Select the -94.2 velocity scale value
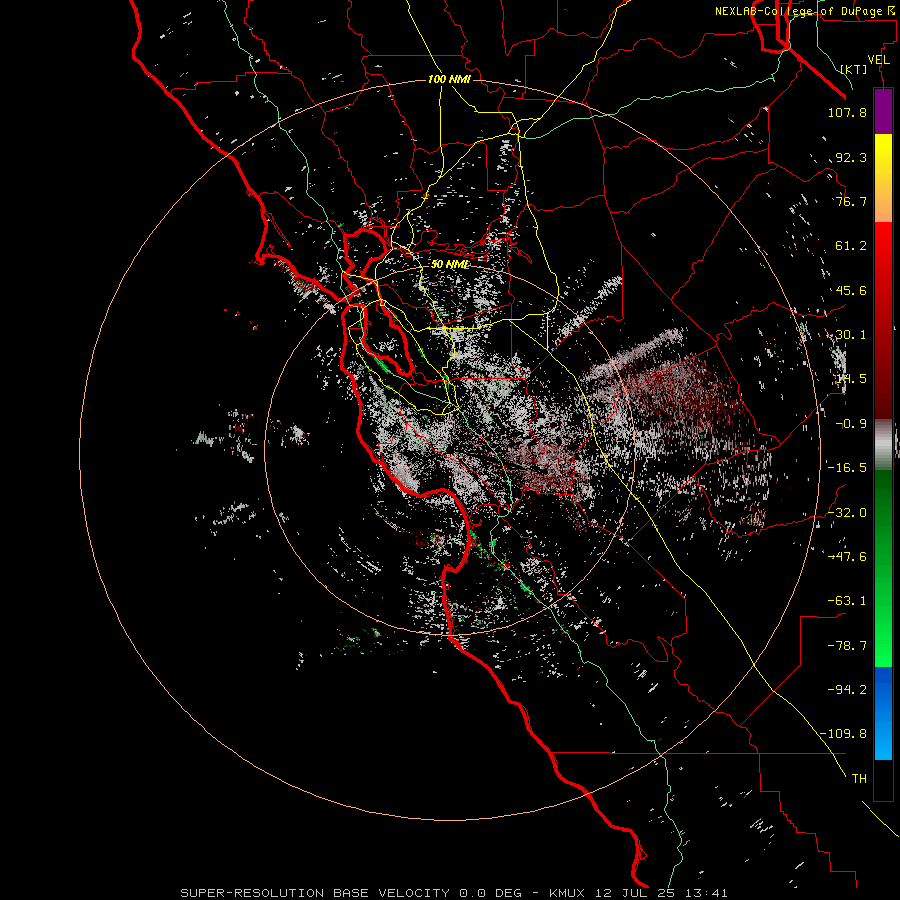This screenshot has height=900, width=900. 847,690
